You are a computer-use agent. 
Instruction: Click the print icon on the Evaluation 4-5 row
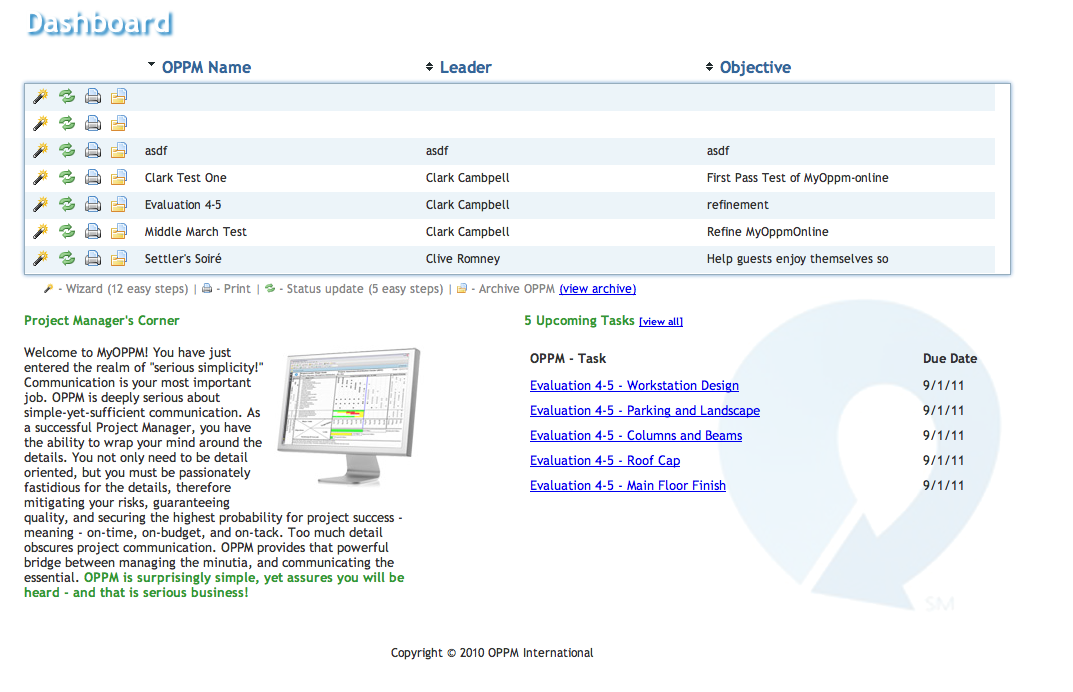[93, 205]
